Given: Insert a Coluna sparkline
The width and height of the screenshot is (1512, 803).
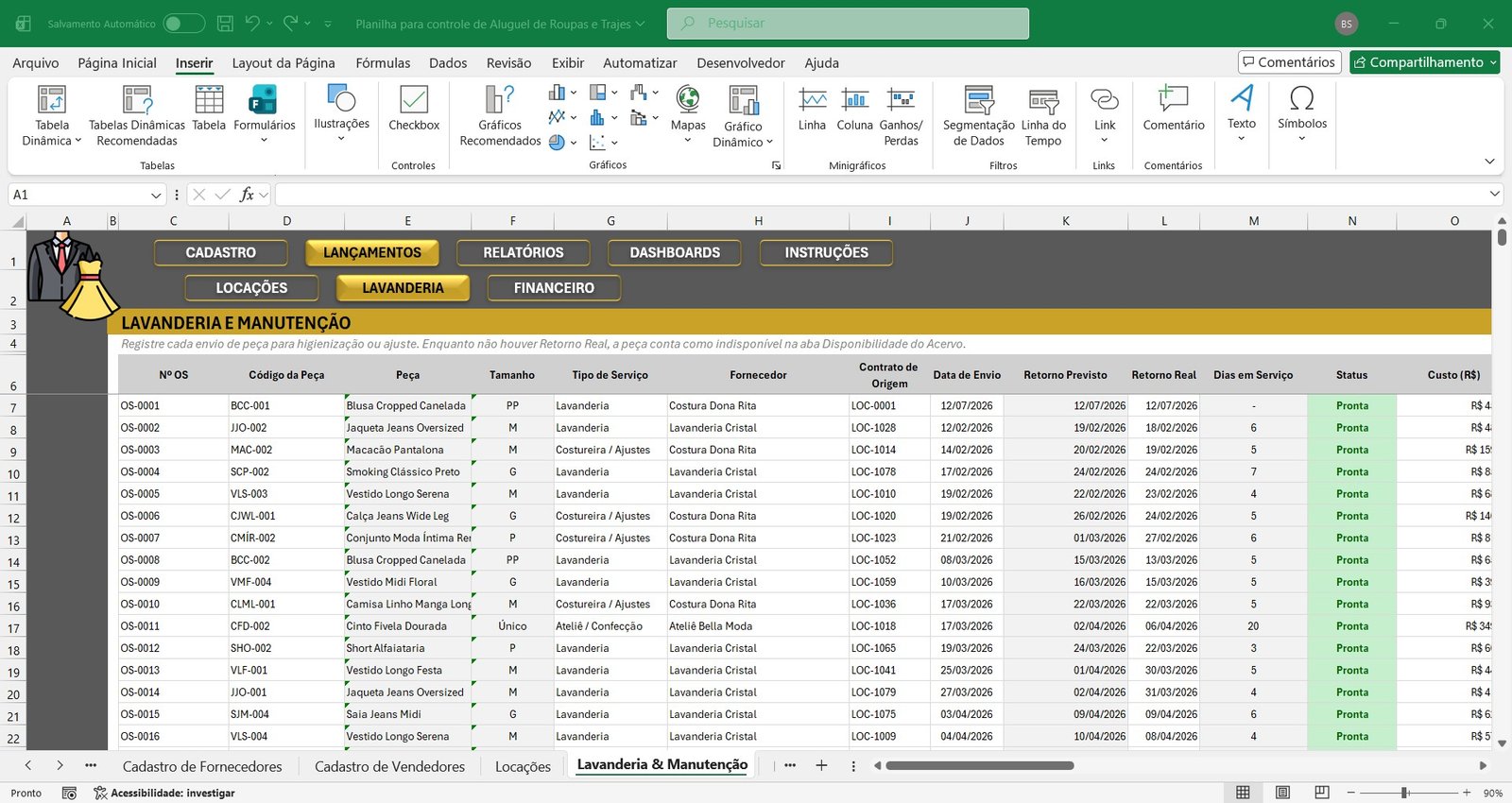Looking at the screenshot, I should pos(854,108).
